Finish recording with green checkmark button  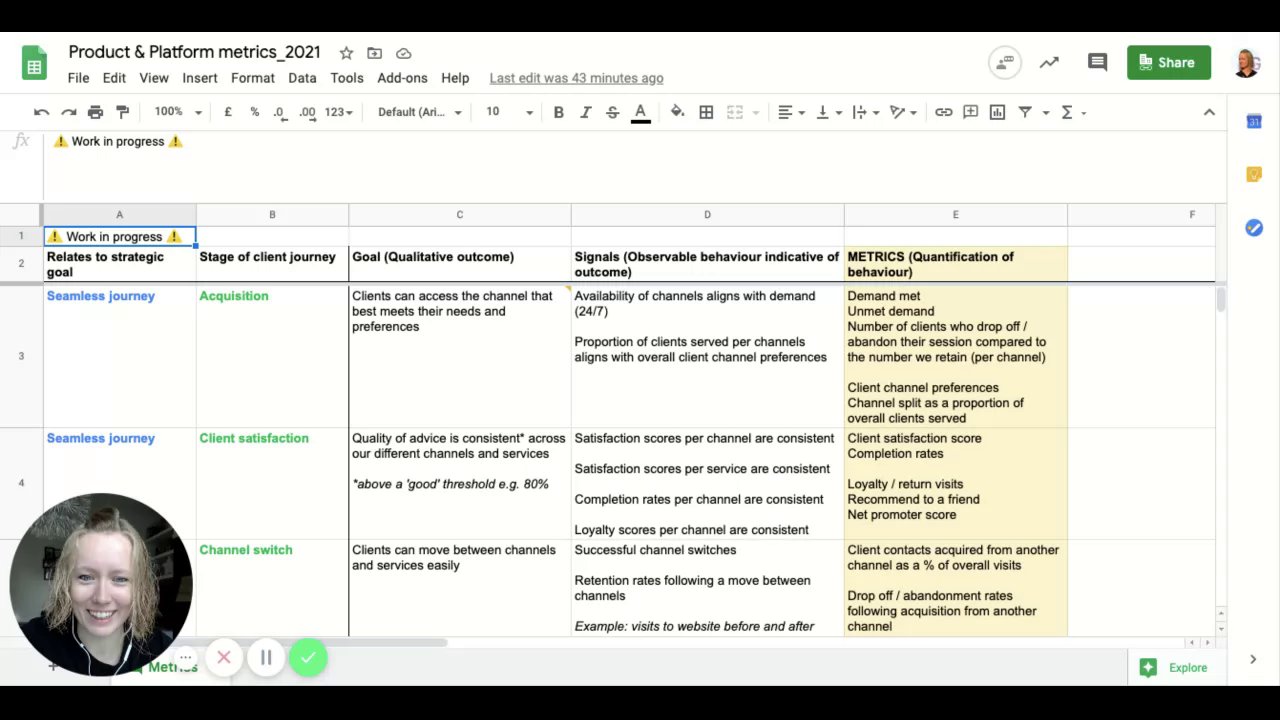(308, 657)
